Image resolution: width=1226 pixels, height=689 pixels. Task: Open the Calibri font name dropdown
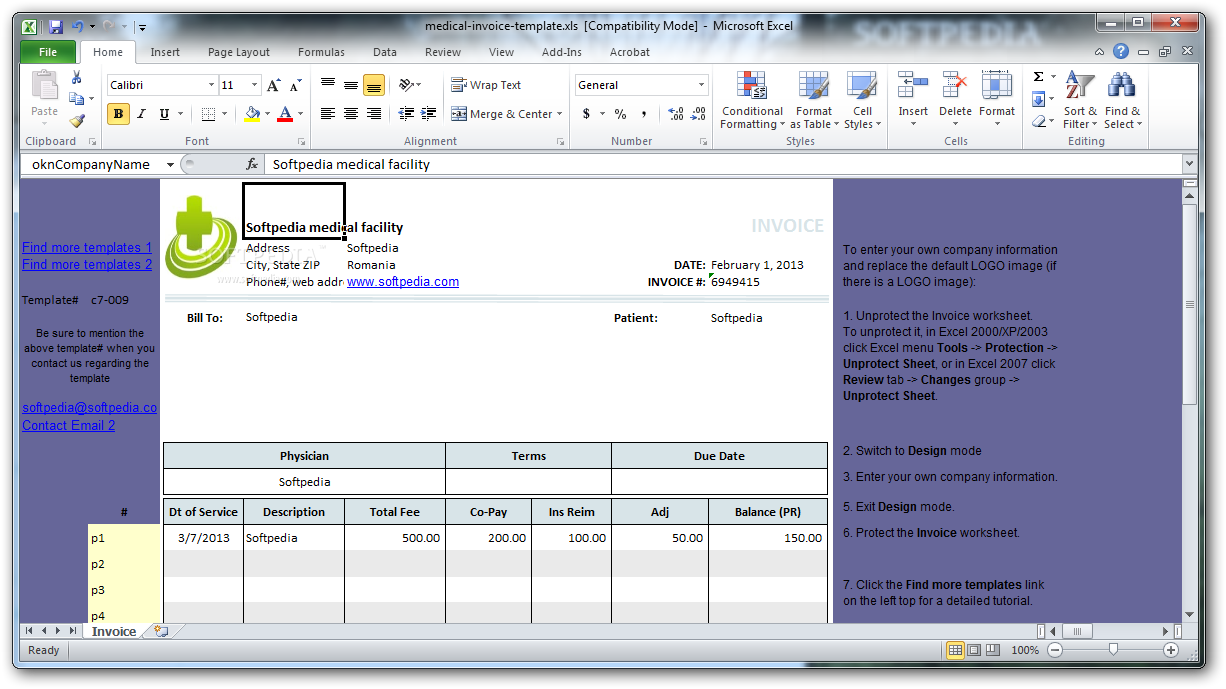pos(211,85)
